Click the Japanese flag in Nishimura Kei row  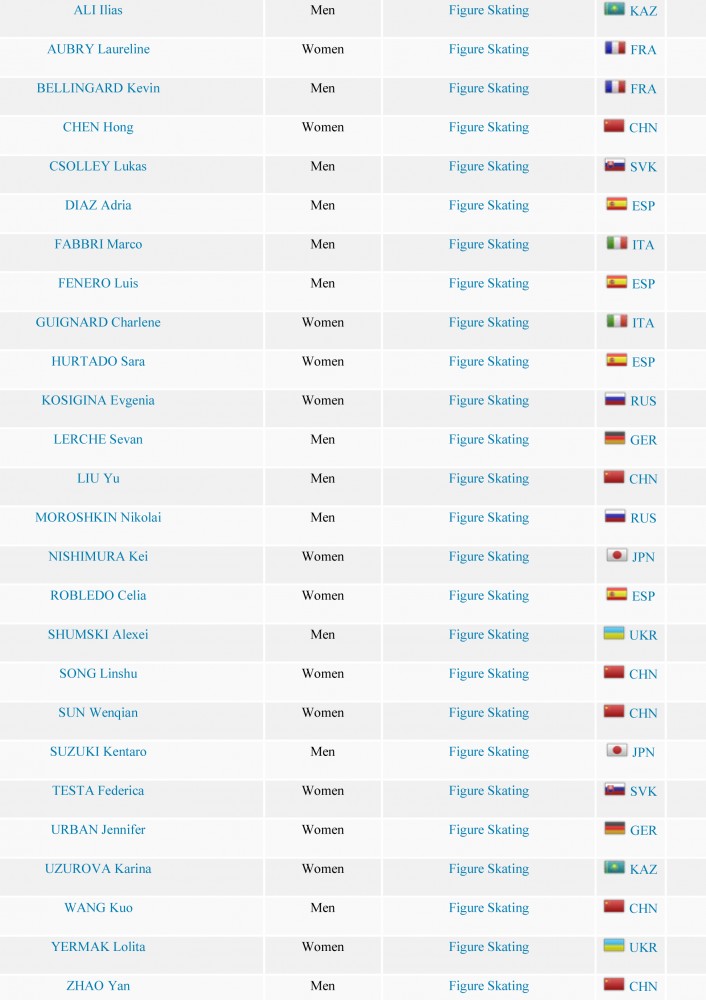point(617,555)
